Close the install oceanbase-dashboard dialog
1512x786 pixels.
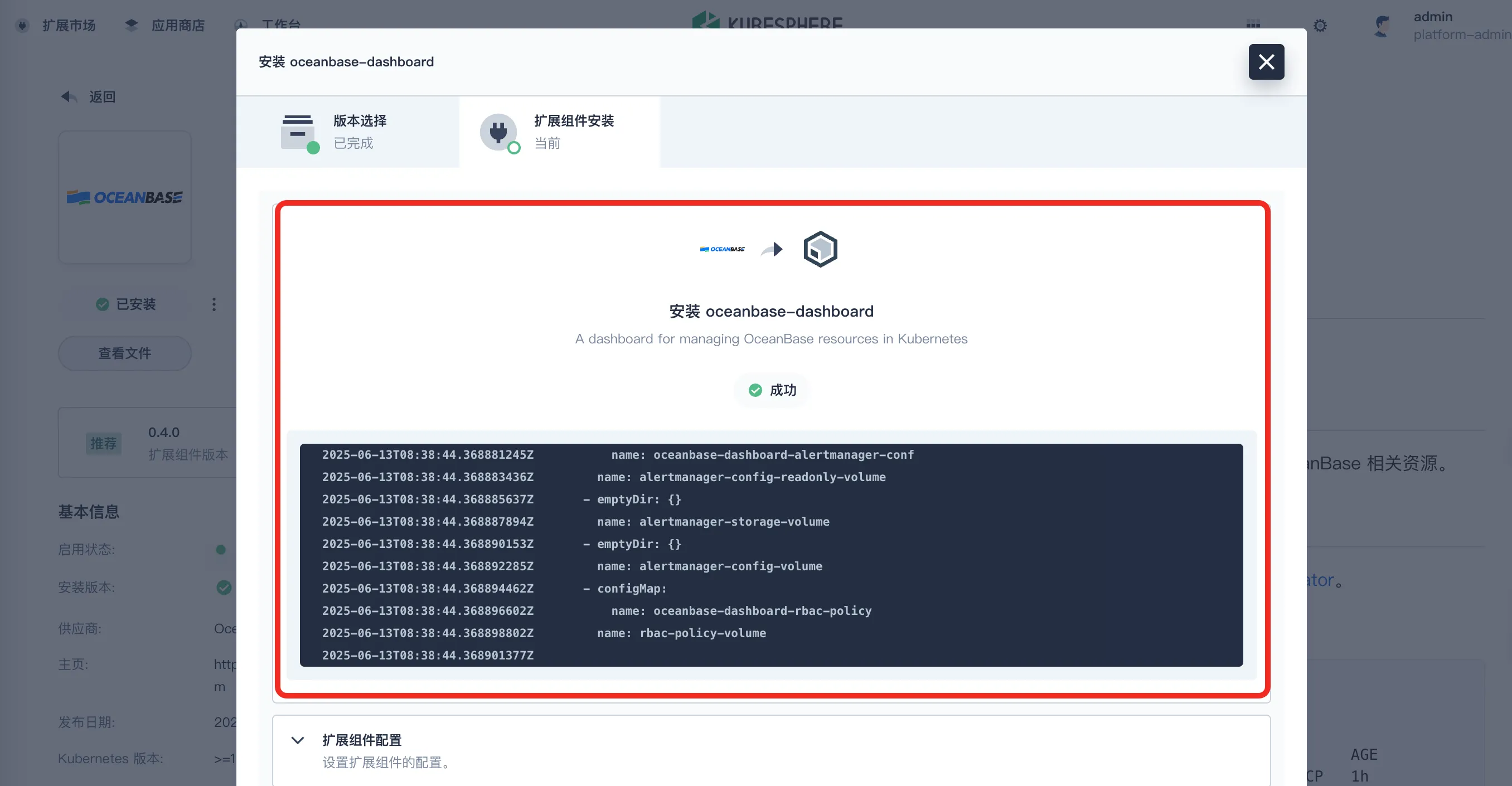coord(1266,62)
